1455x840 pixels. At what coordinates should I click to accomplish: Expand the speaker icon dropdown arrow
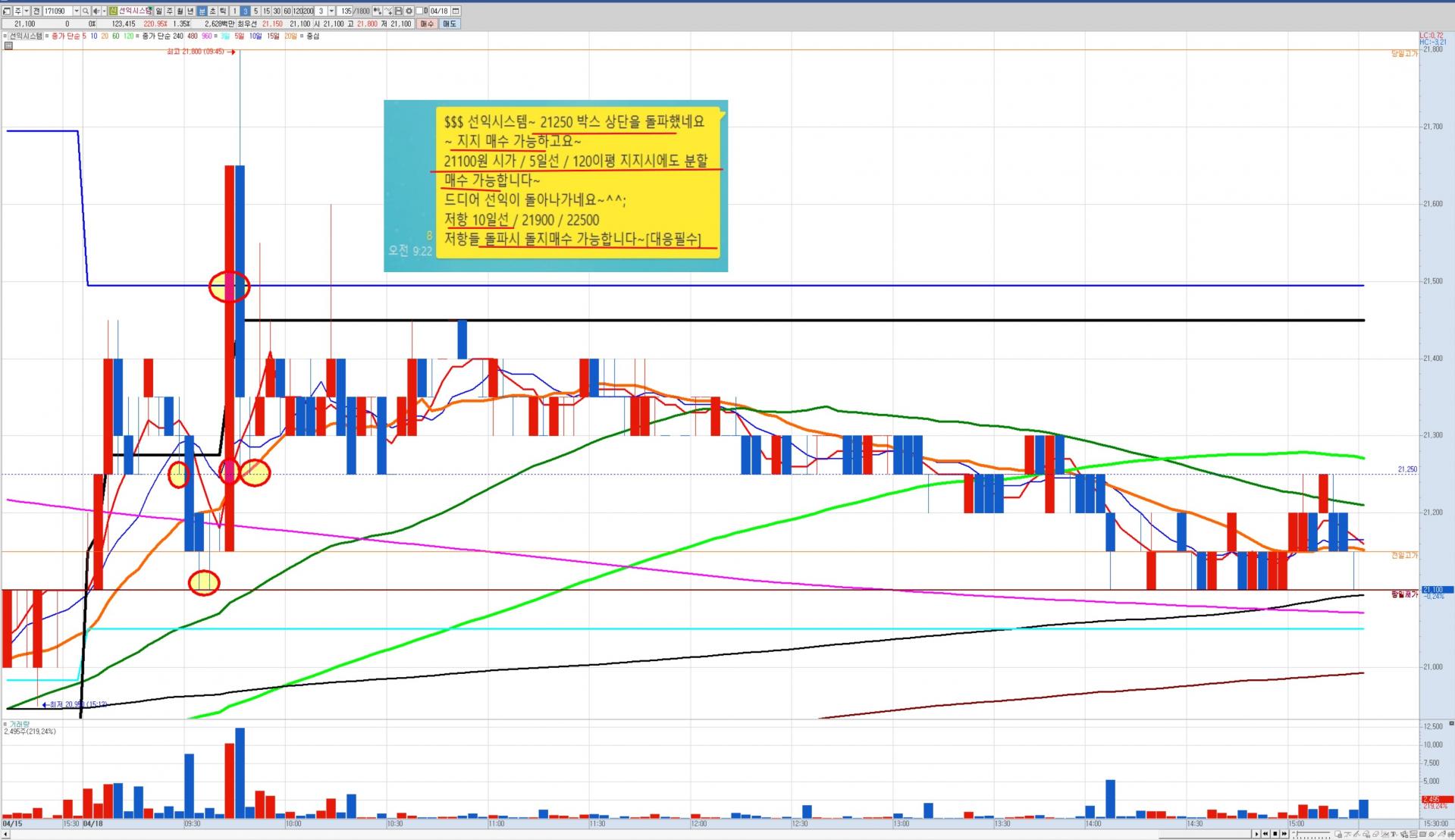103,11
